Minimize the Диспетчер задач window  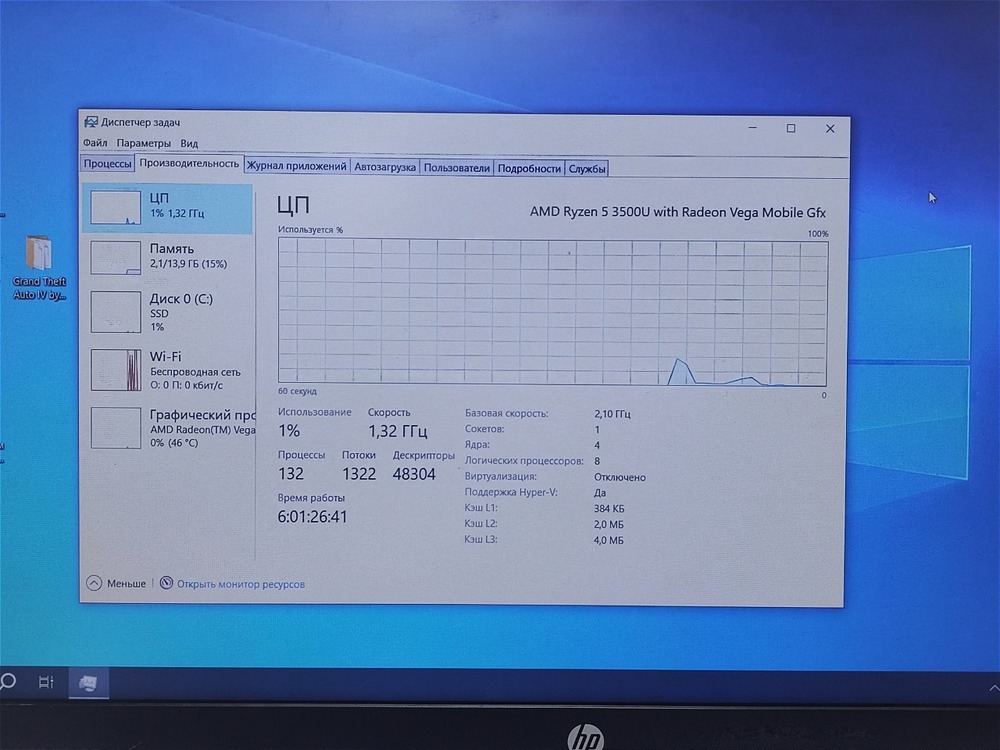753,128
